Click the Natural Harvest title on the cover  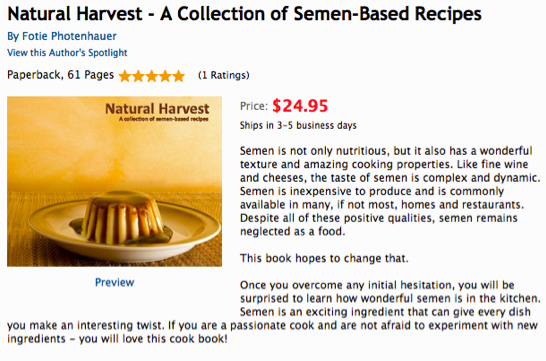[157, 109]
